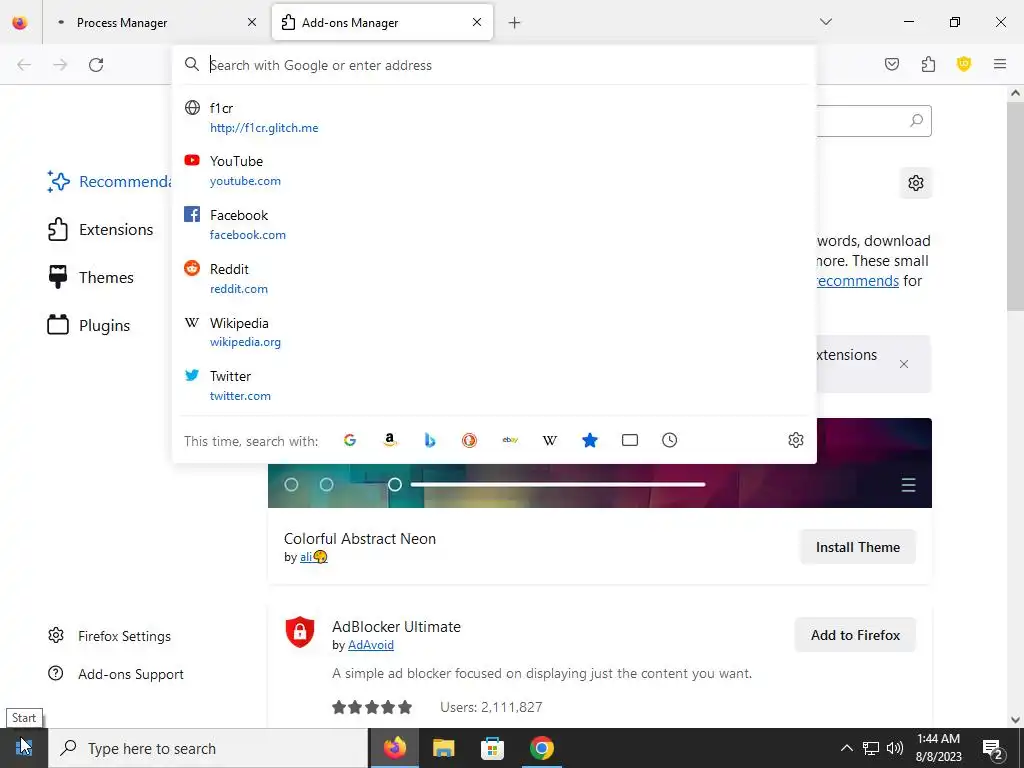
Task: Open the network icon in system tray
Action: point(871,748)
